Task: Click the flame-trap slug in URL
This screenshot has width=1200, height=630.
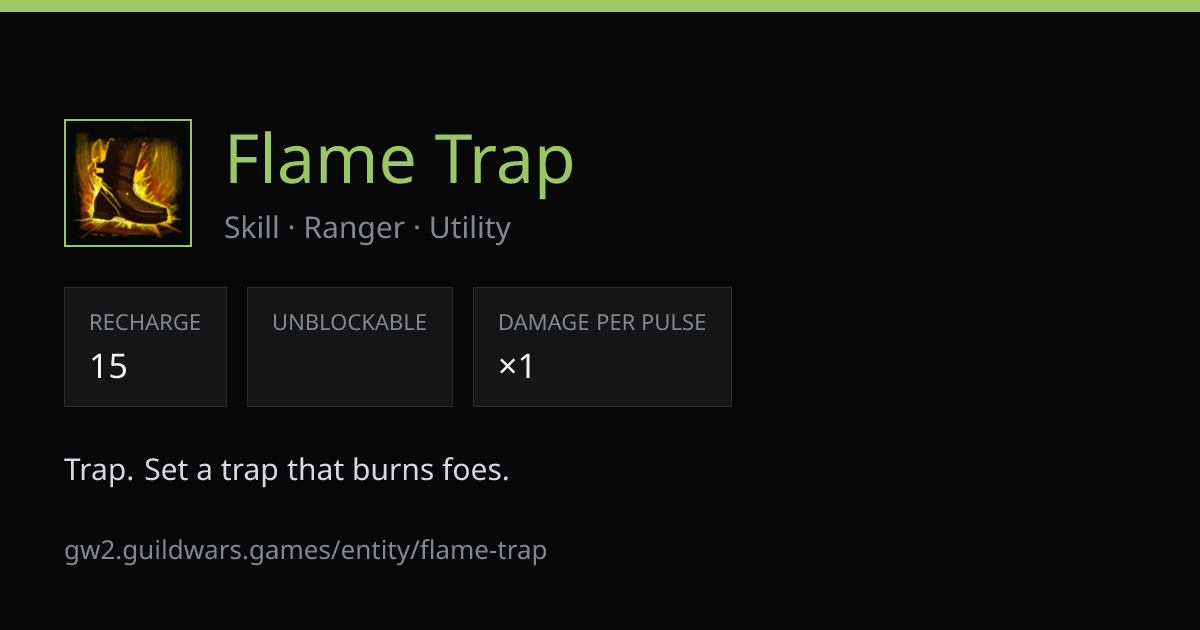Action: click(483, 551)
